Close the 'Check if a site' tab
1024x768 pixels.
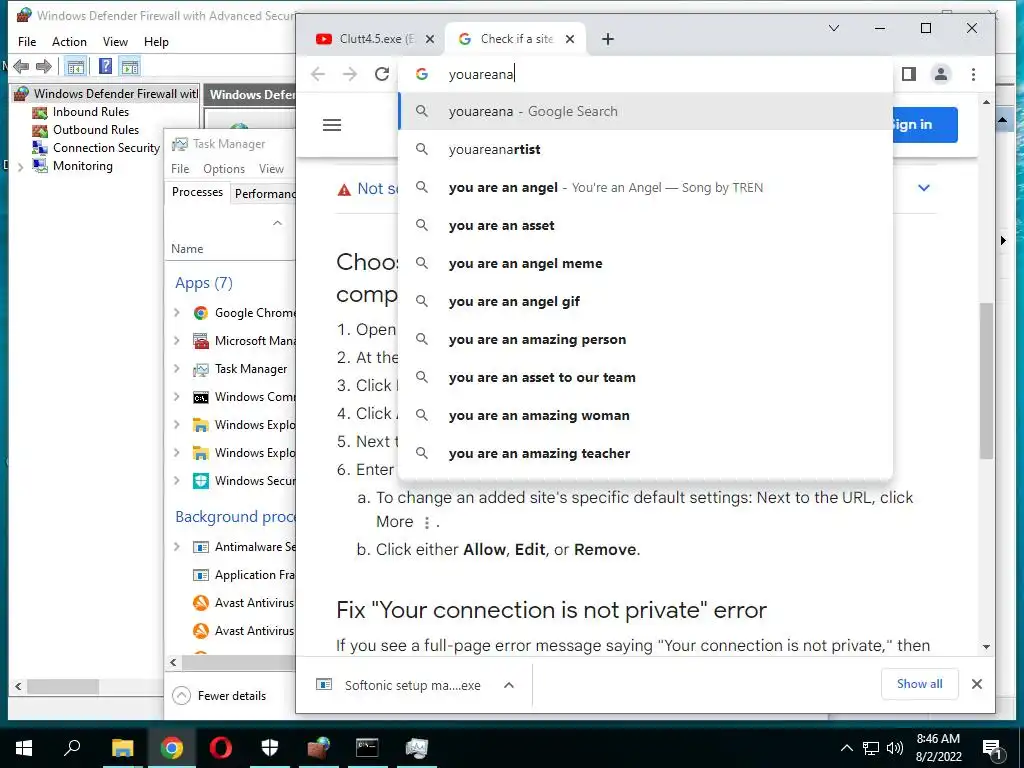click(569, 39)
